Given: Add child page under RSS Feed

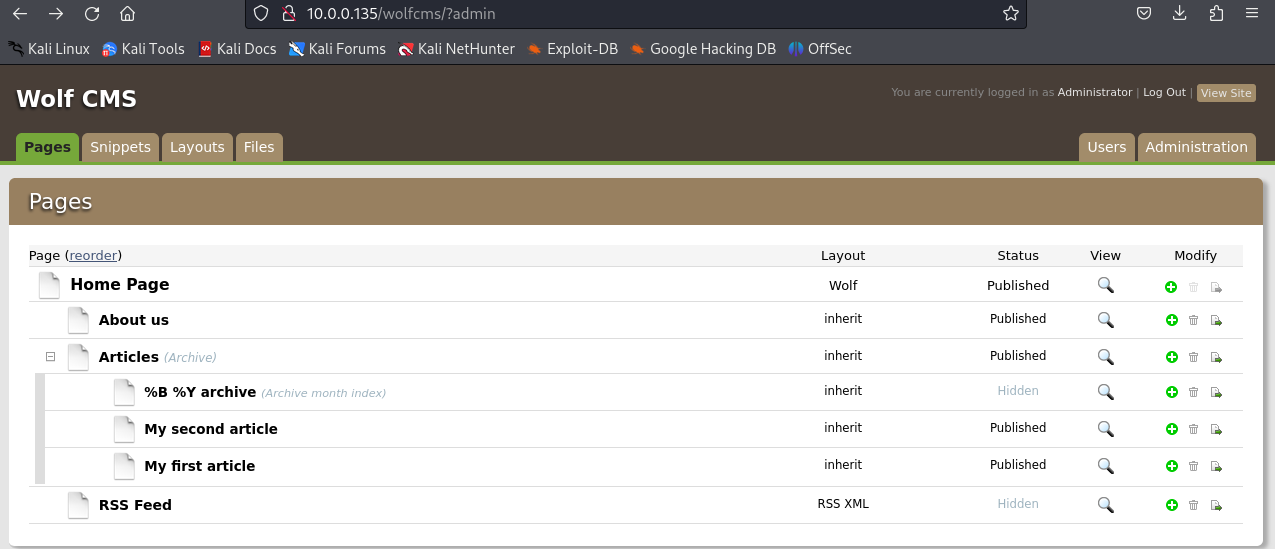Looking at the screenshot, I should pos(1171,506).
